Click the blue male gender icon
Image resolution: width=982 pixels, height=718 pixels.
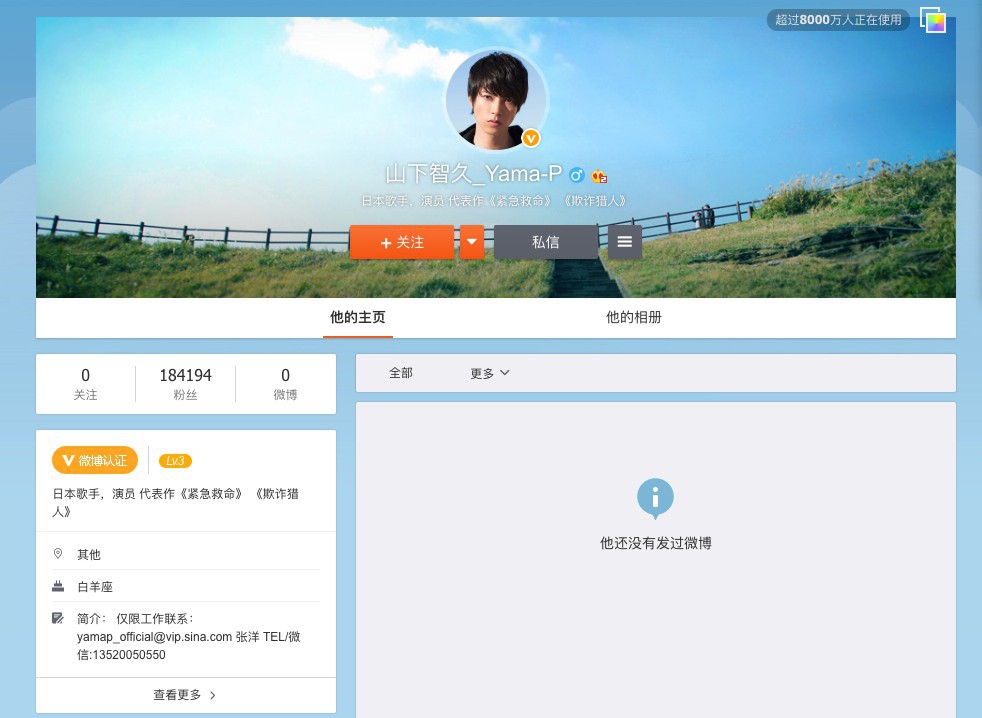[576, 176]
